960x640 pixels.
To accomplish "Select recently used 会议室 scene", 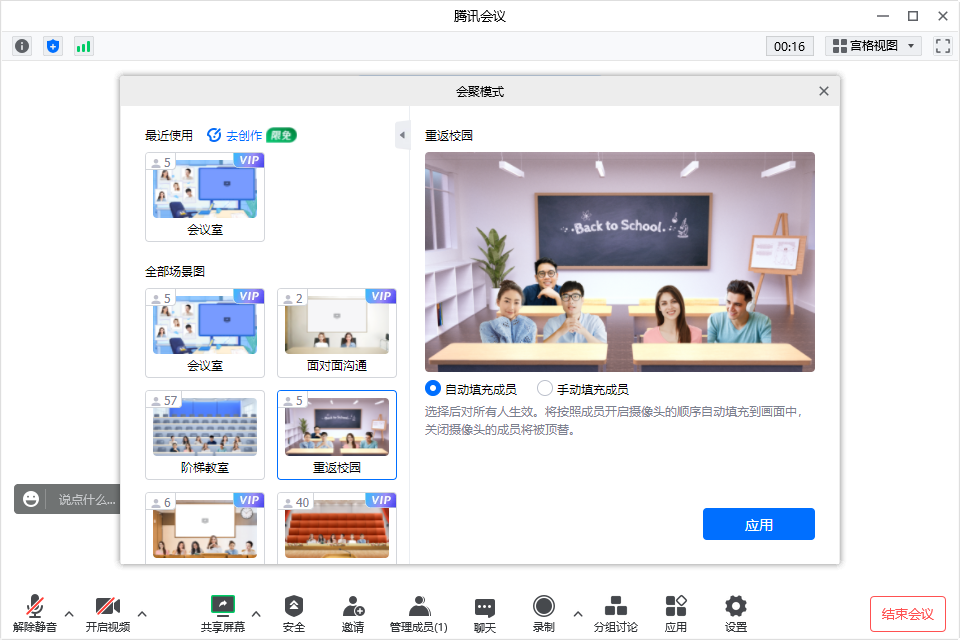I will (x=205, y=197).
